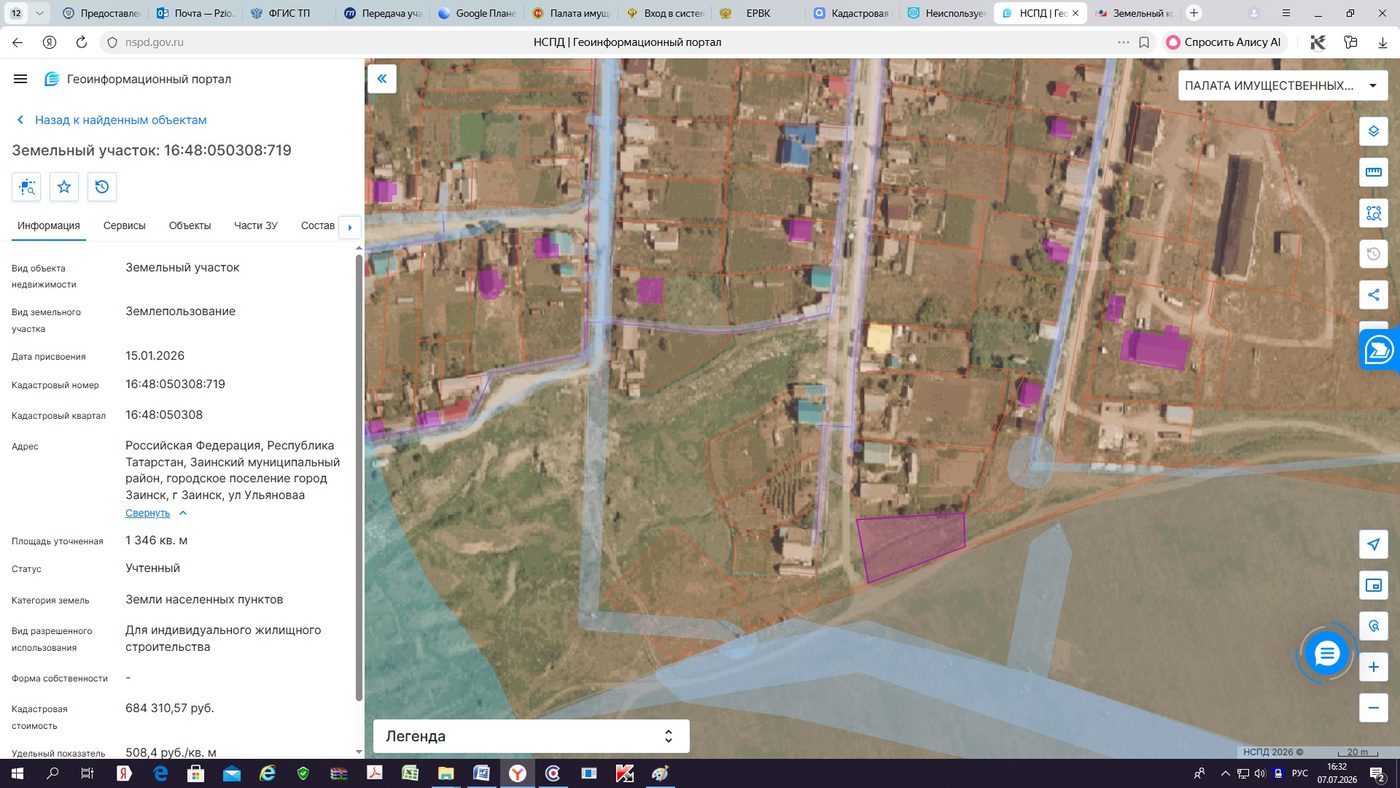
Task: Open the object history clock icon
Action: point(102,187)
